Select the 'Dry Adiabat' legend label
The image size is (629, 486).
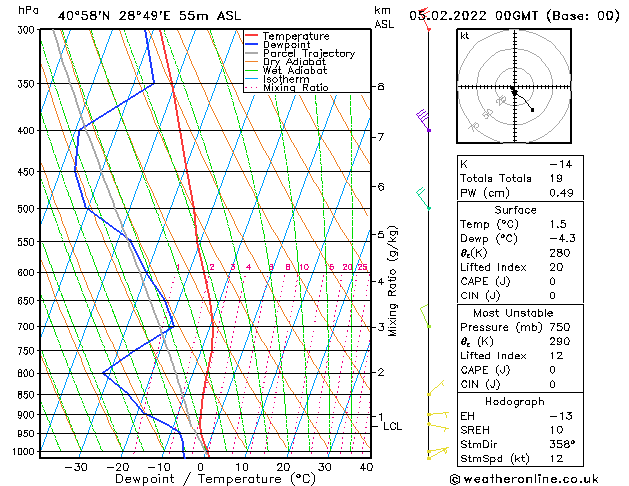click(294, 62)
